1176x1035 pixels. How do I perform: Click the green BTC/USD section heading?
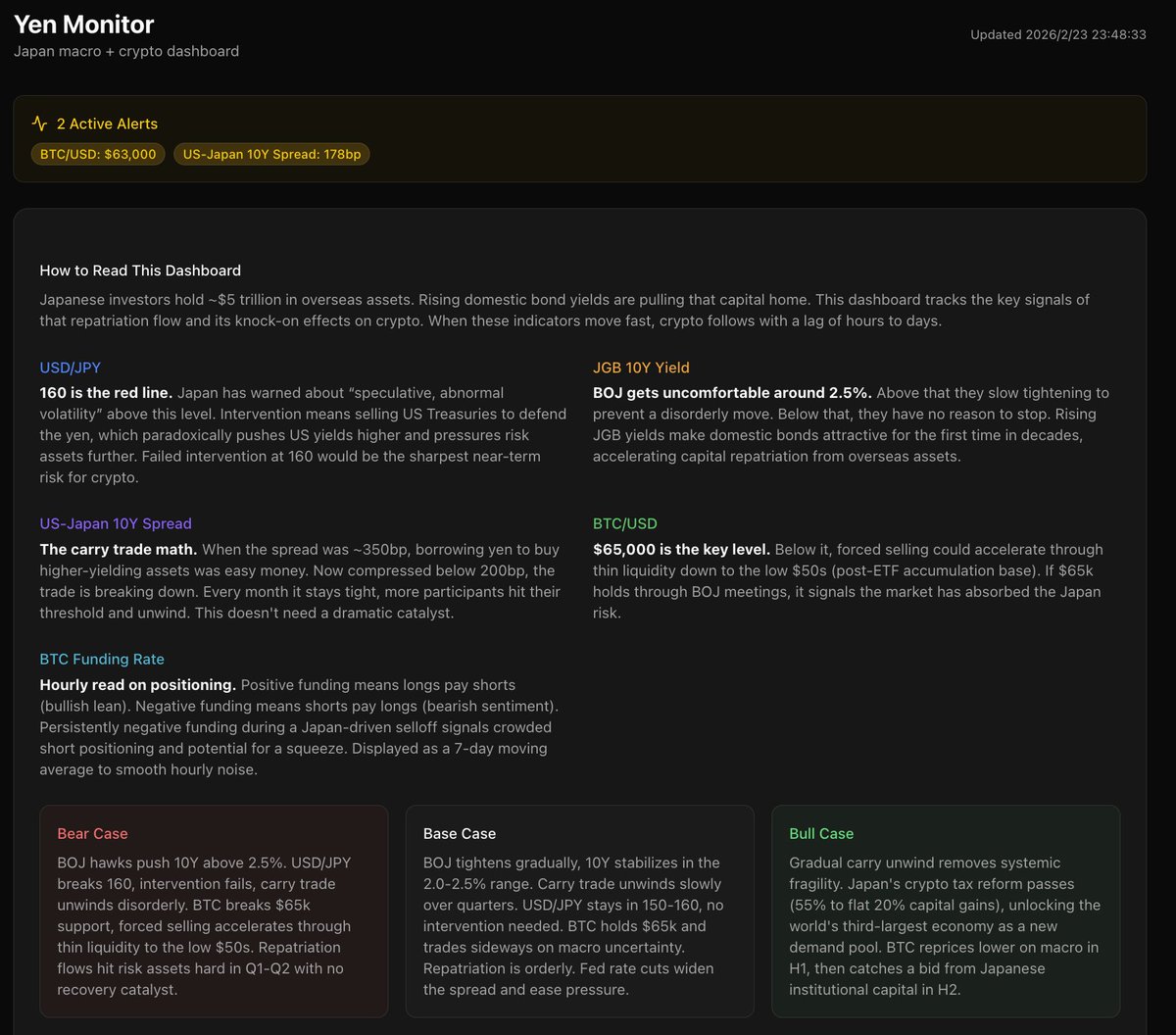coord(625,523)
